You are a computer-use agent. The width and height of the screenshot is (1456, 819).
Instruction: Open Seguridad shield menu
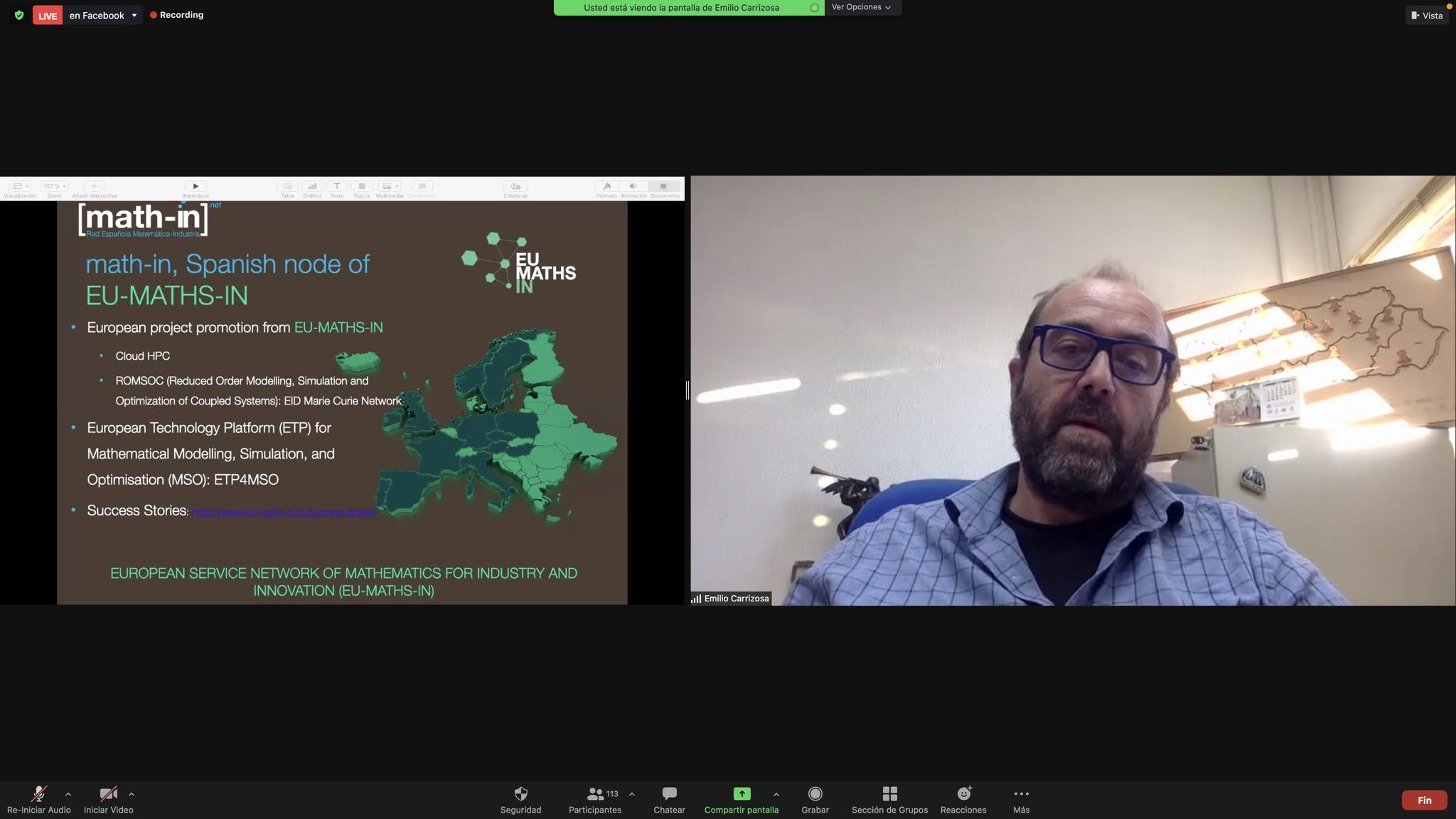(520, 800)
